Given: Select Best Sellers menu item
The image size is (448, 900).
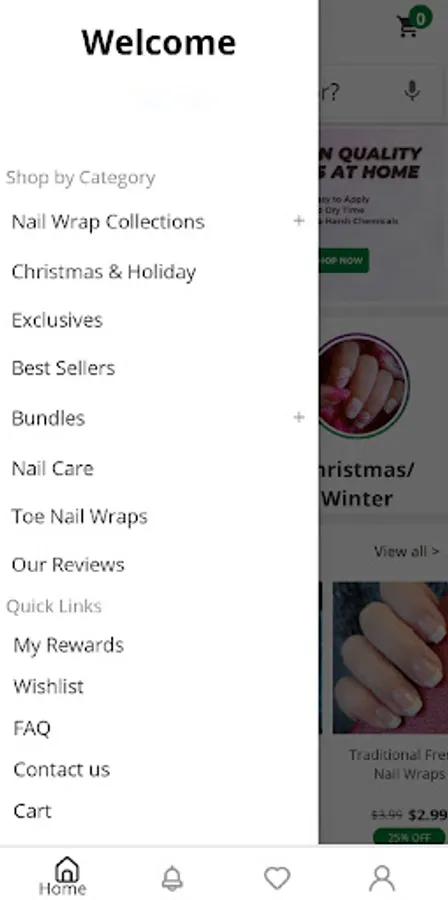Looking at the screenshot, I should (x=64, y=368).
